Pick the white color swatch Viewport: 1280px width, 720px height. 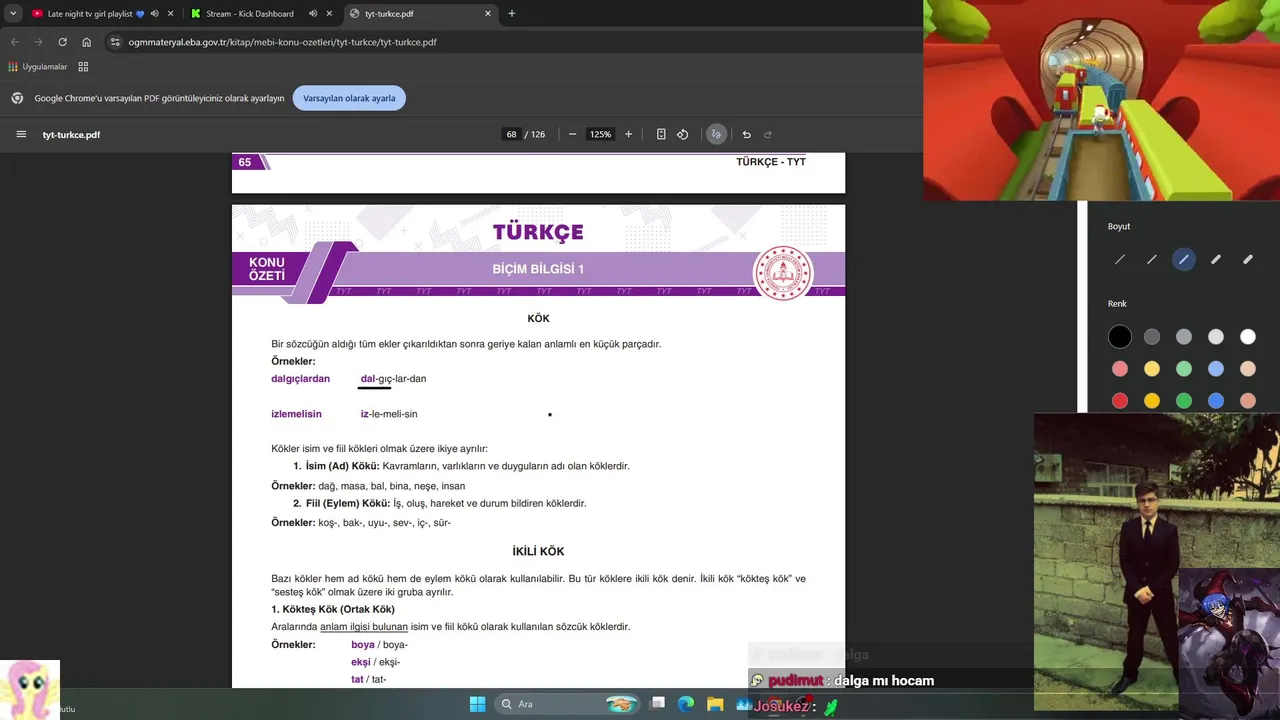click(x=1248, y=337)
